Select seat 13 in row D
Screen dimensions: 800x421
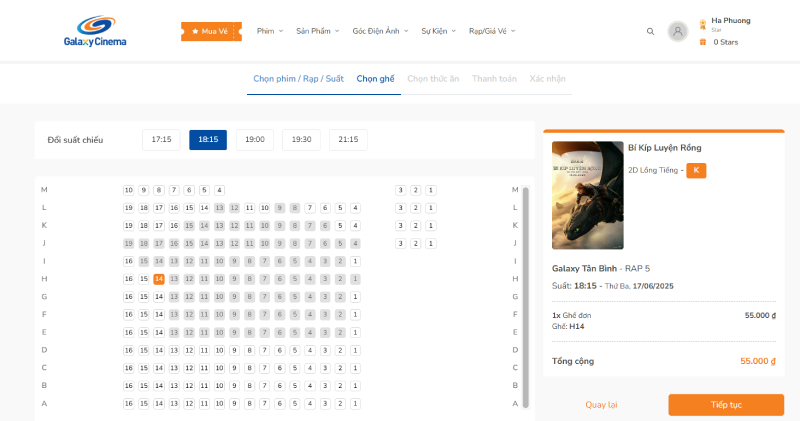point(174,350)
